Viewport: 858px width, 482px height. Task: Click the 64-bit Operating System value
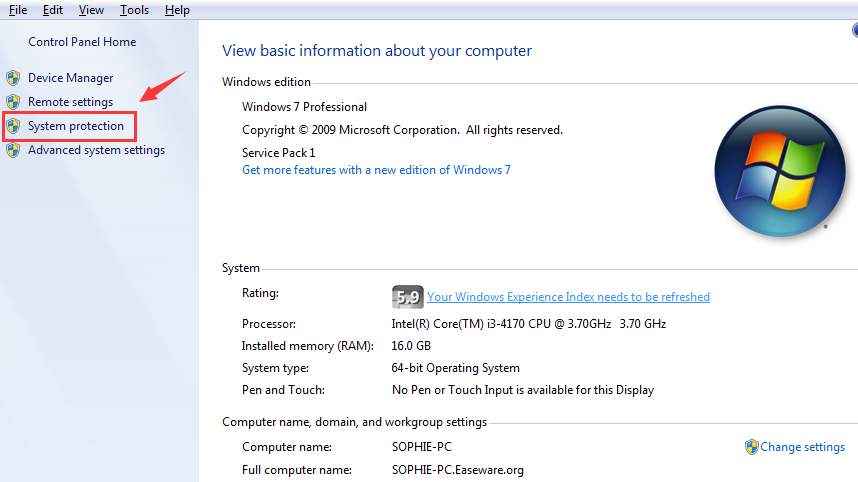pyautogui.click(x=455, y=368)
